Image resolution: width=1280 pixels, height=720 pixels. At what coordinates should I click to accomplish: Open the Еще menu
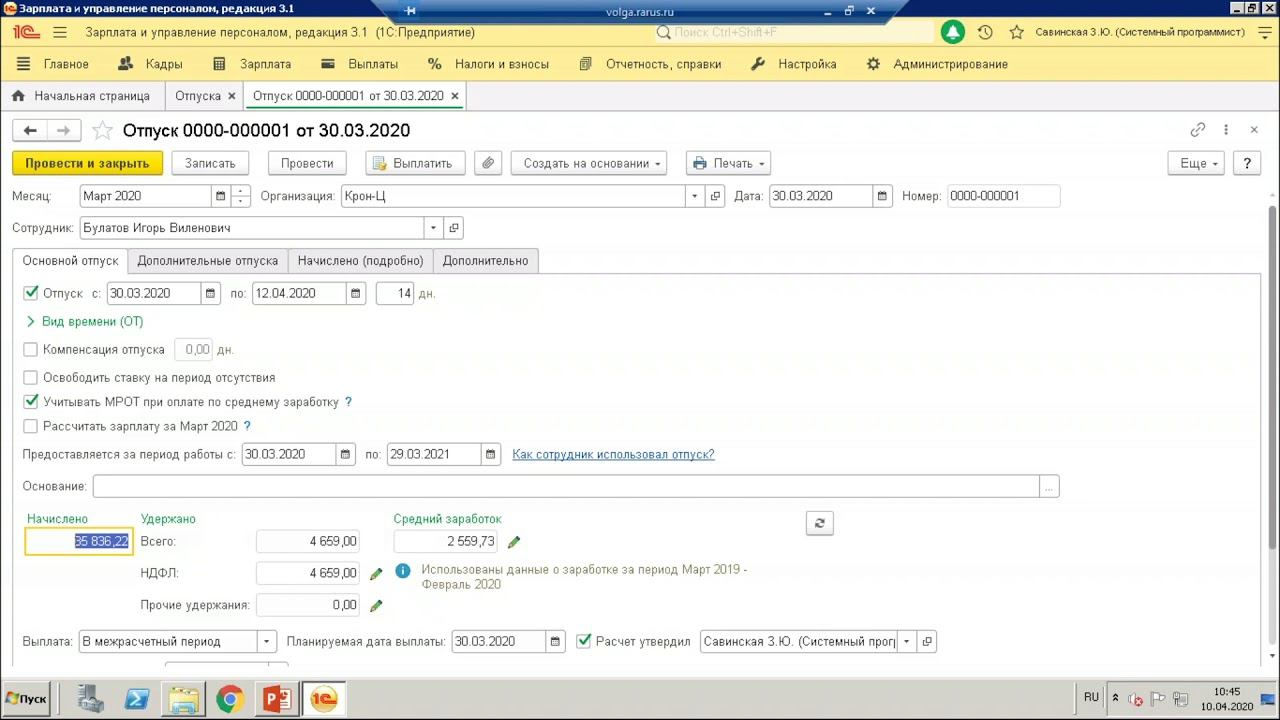click(x=1198, y=163)
